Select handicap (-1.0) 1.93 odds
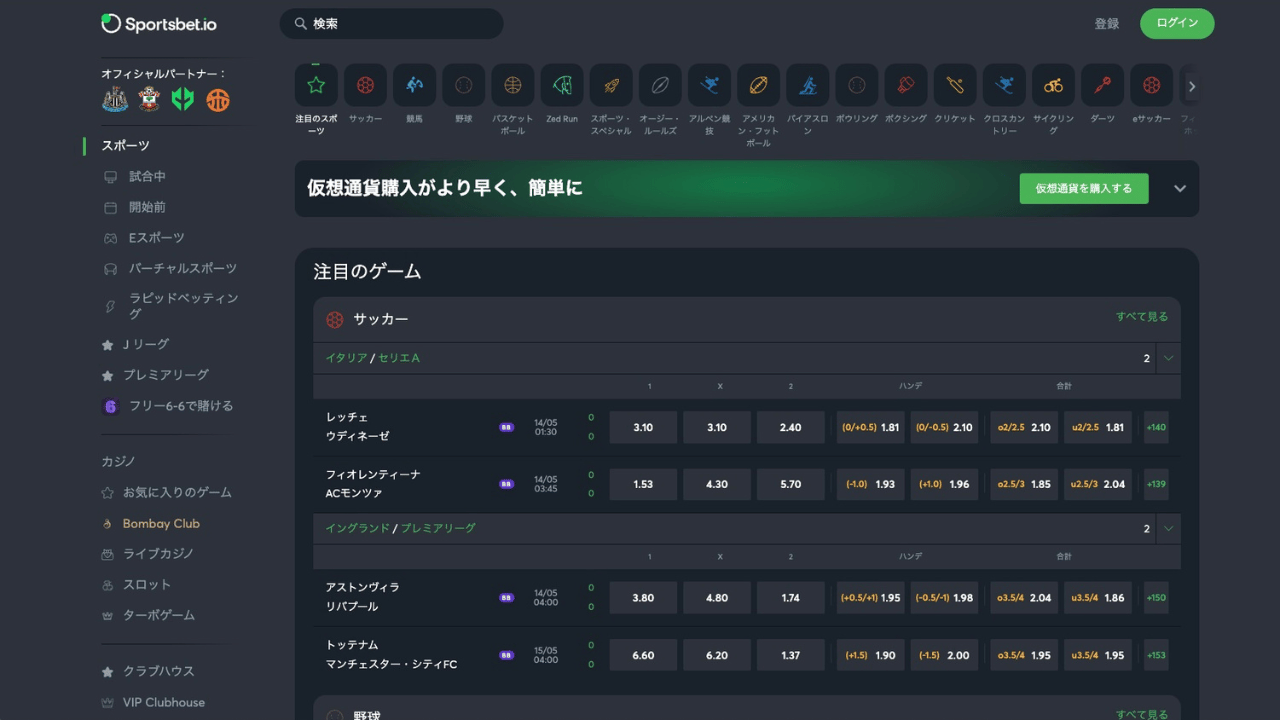 coord(870,484)
